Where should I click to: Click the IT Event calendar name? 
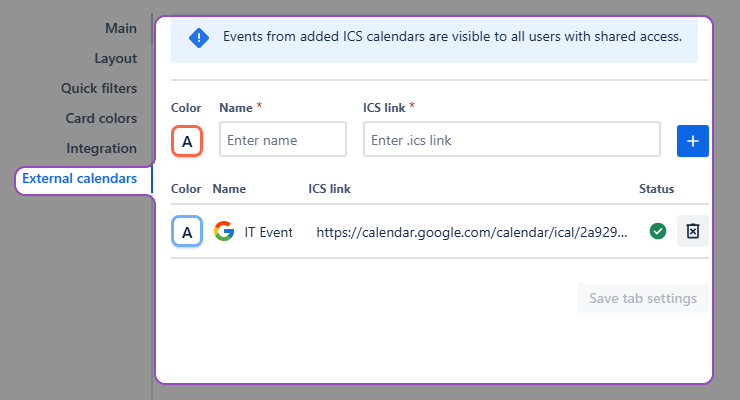click(x=268, y=232)
